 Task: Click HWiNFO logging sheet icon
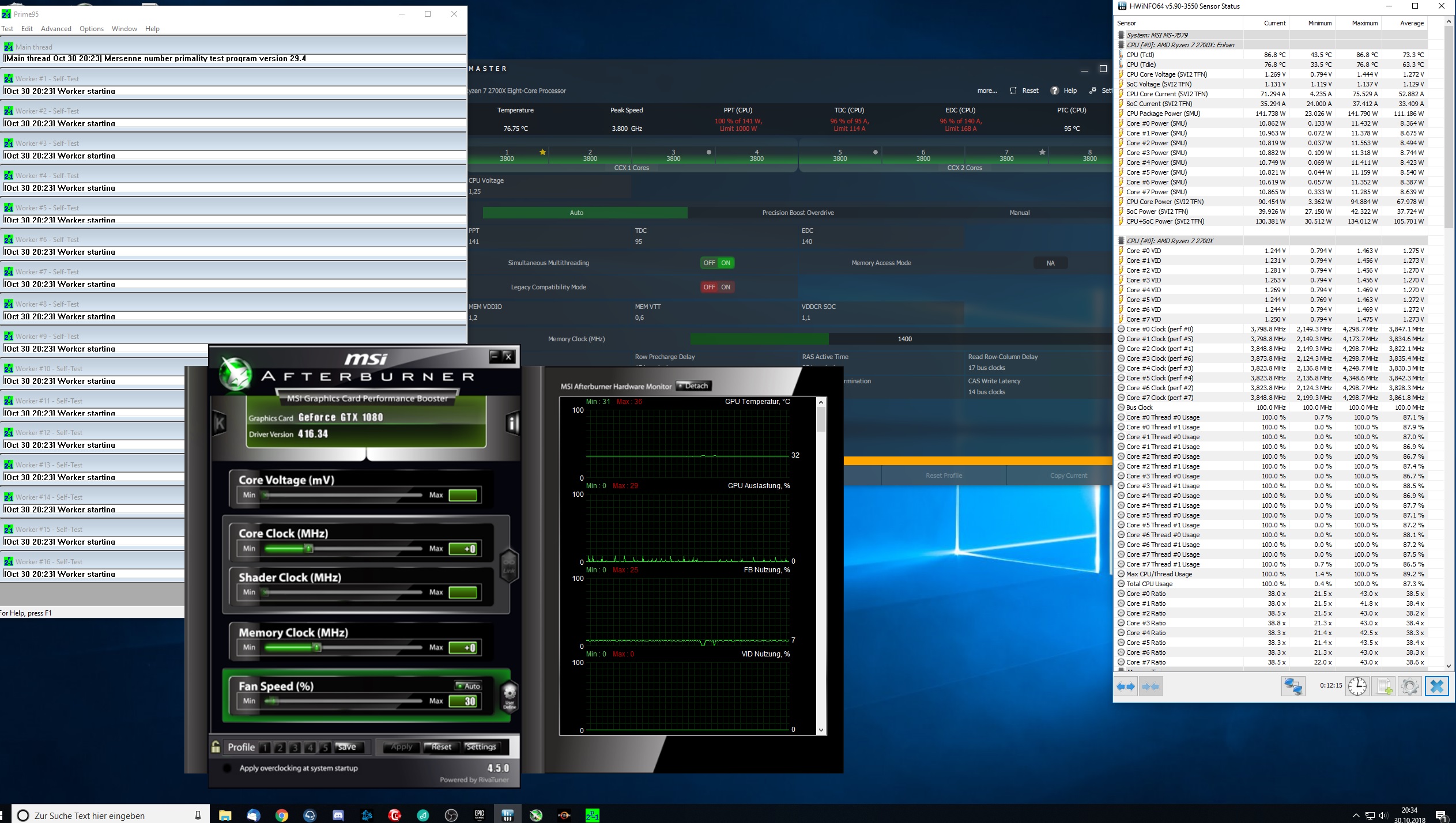(1384, 686)
